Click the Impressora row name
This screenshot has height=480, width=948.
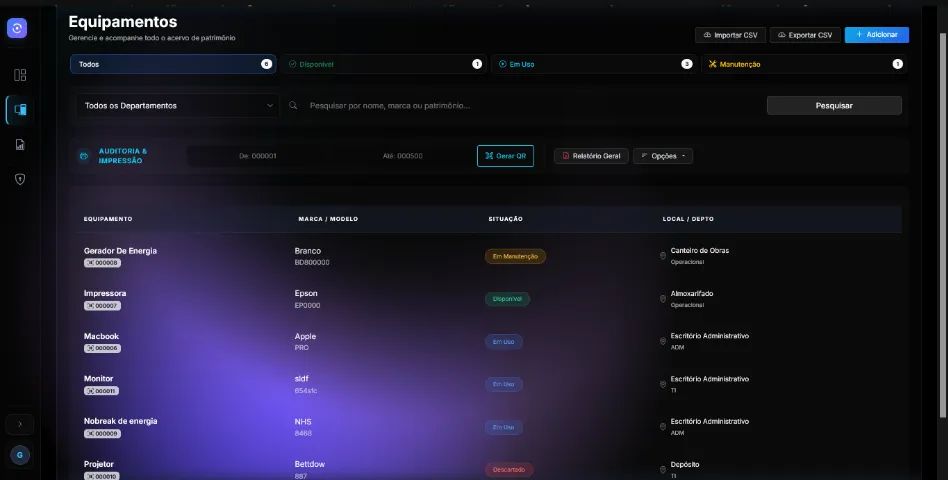tap(105, 293)
